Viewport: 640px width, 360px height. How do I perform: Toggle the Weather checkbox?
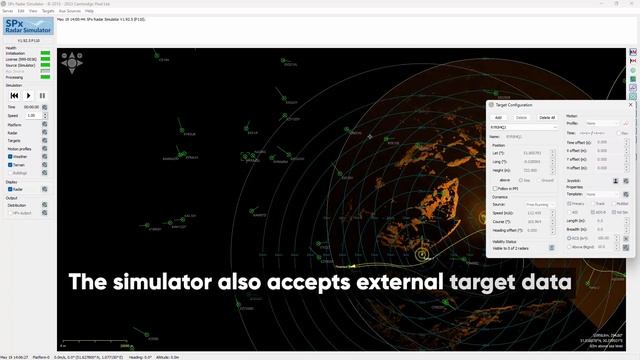pyautogui.click(x=10, y=156)
